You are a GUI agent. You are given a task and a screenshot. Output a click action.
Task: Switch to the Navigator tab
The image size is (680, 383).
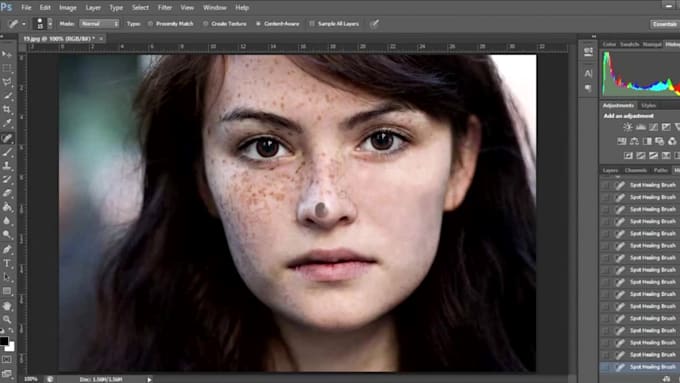[x=652, y=44]
